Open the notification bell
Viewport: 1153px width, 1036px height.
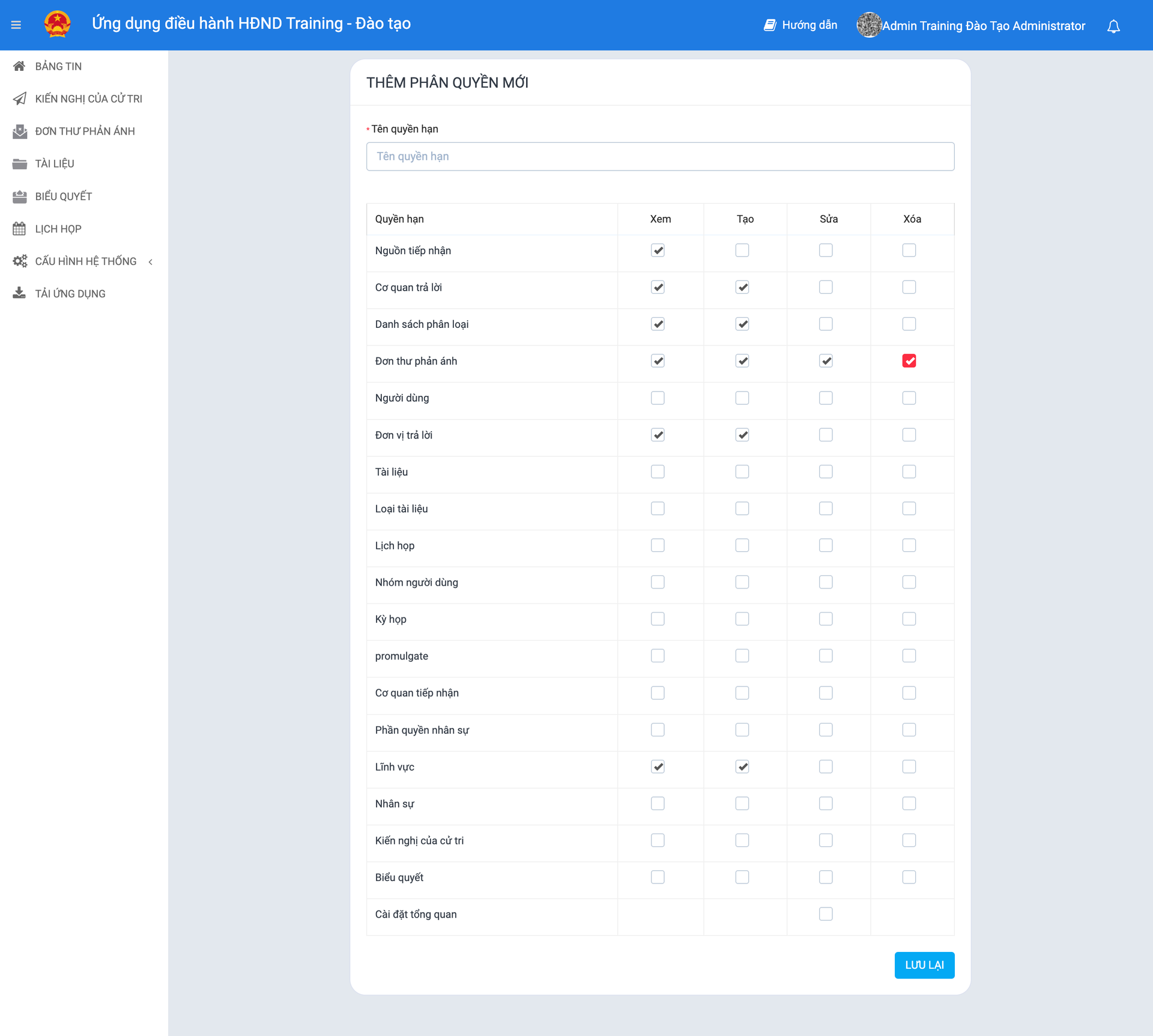point(1113,26)
